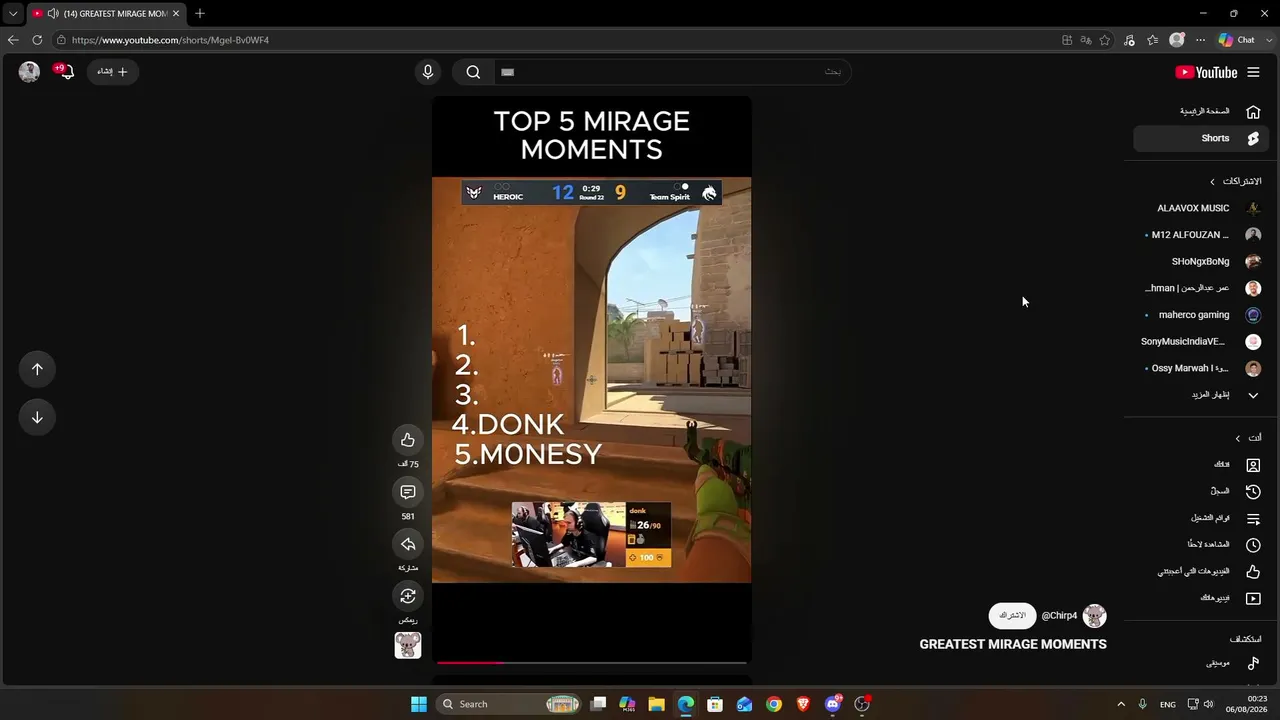Open File Explorer from the taskbar

[x=657, y=704]
